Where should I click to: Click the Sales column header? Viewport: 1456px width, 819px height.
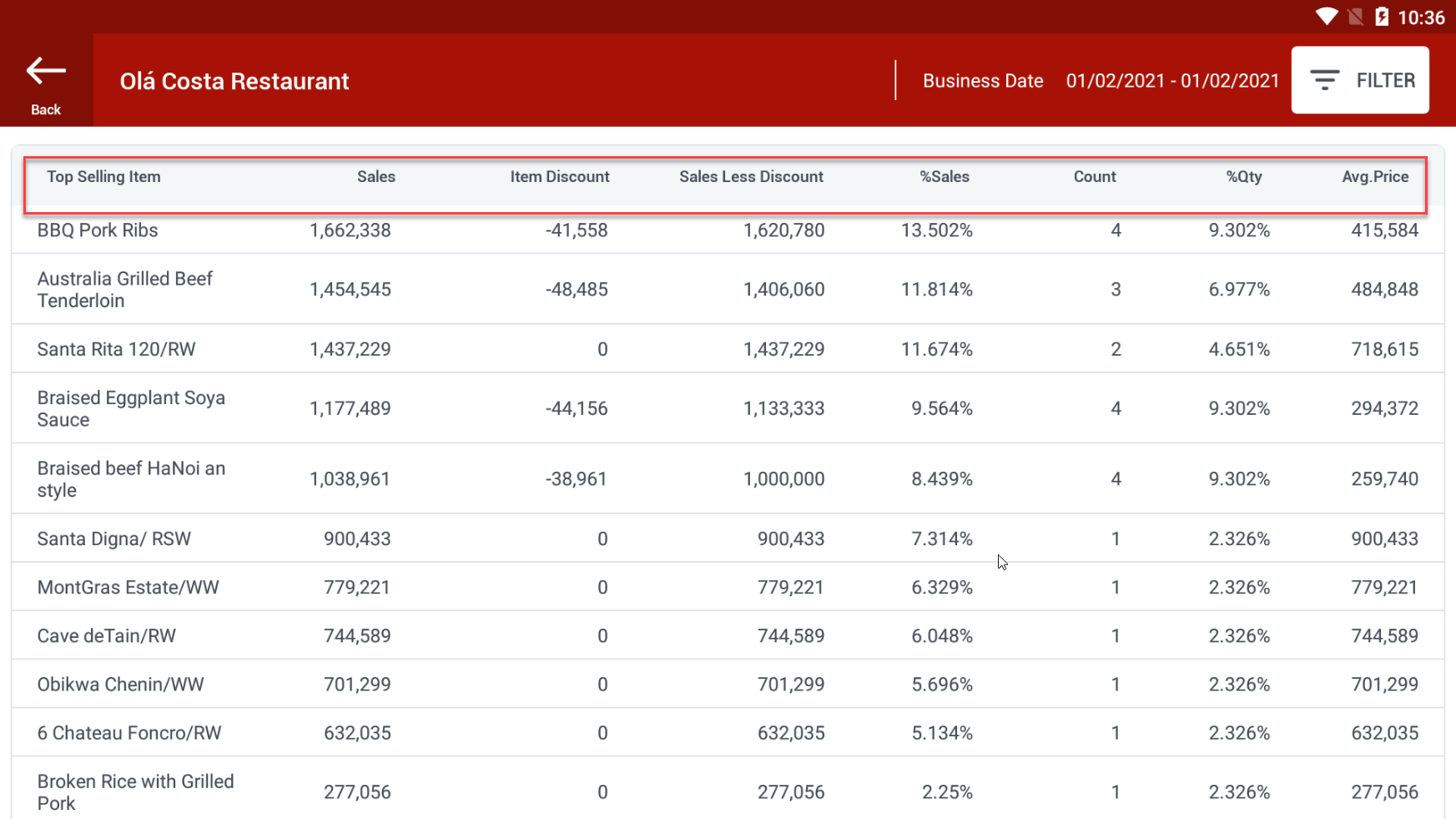[375, 177]
